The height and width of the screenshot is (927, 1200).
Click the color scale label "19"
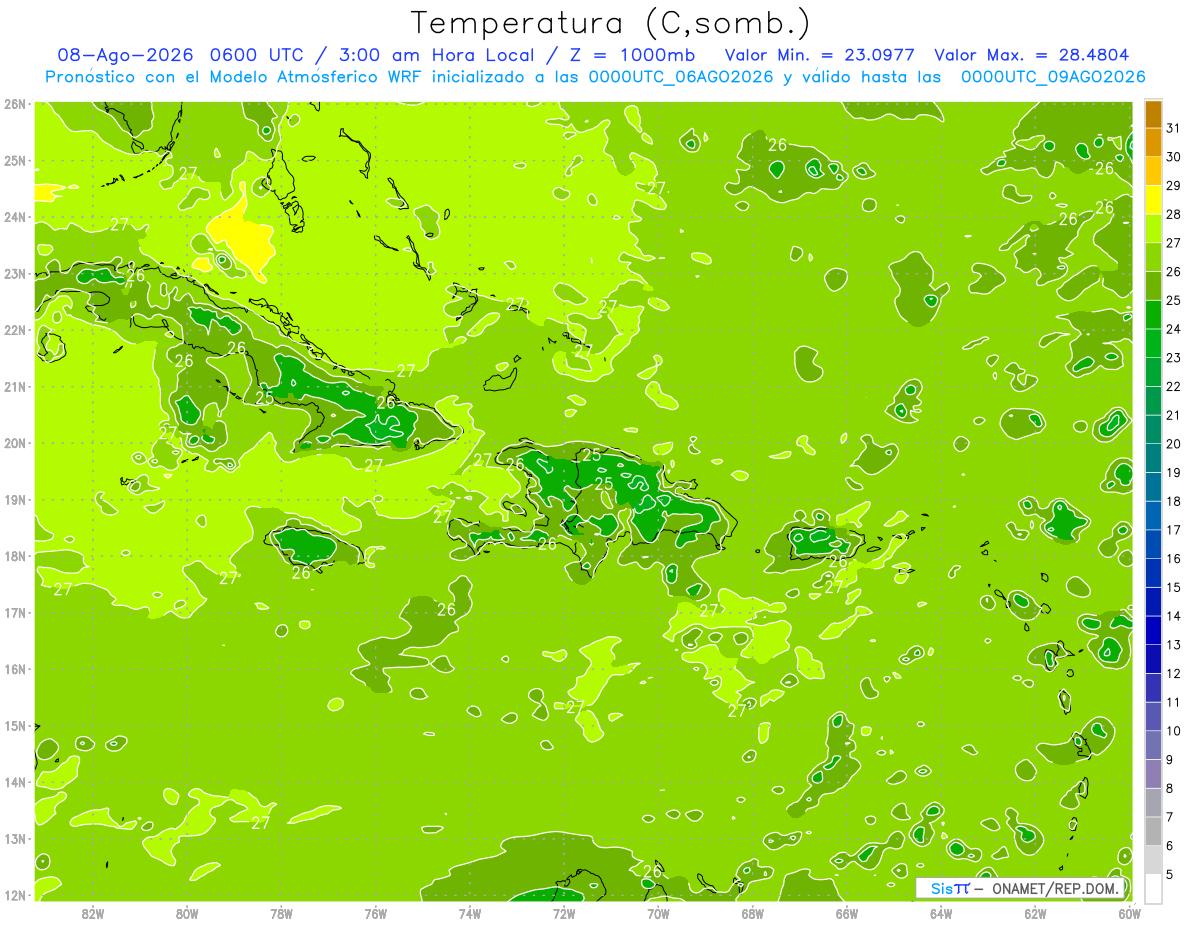[1173, 472]
